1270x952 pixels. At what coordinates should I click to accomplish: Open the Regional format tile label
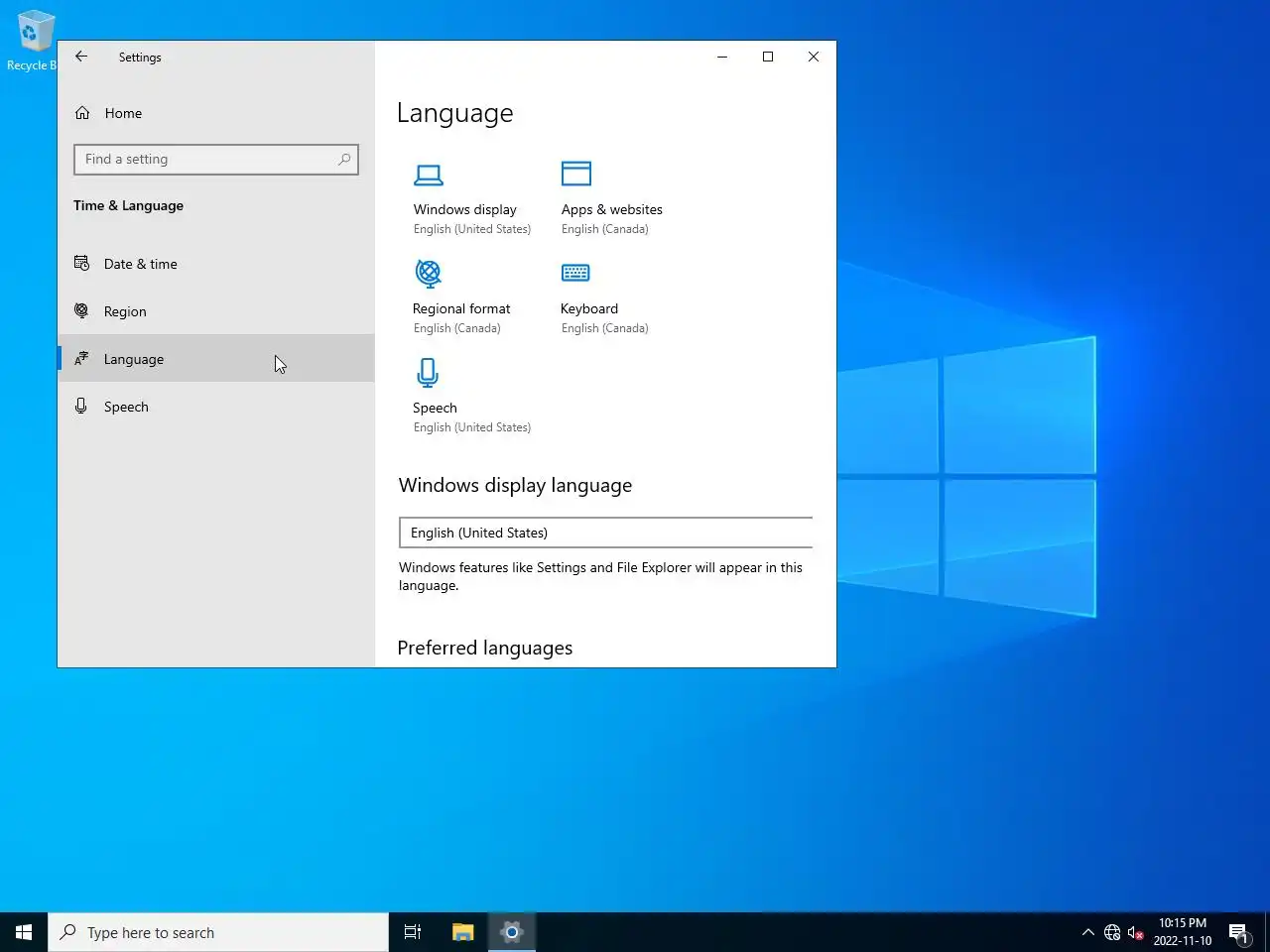(461, 308)
